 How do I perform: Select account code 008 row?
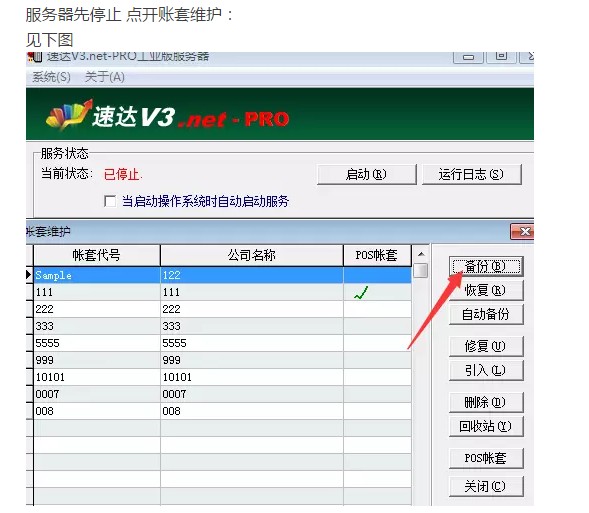tap(222, 411)
